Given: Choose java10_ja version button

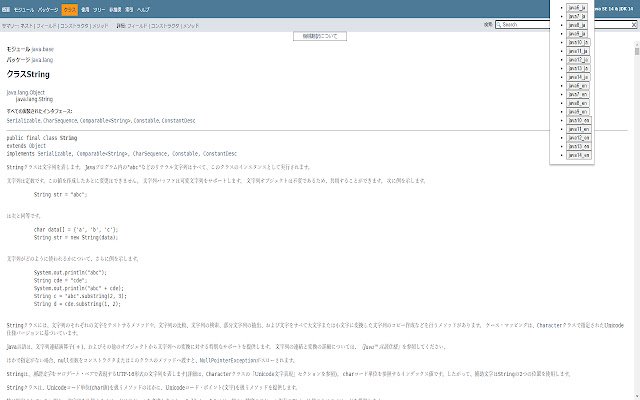Looking at the screenshot, I should pos(578,42).
